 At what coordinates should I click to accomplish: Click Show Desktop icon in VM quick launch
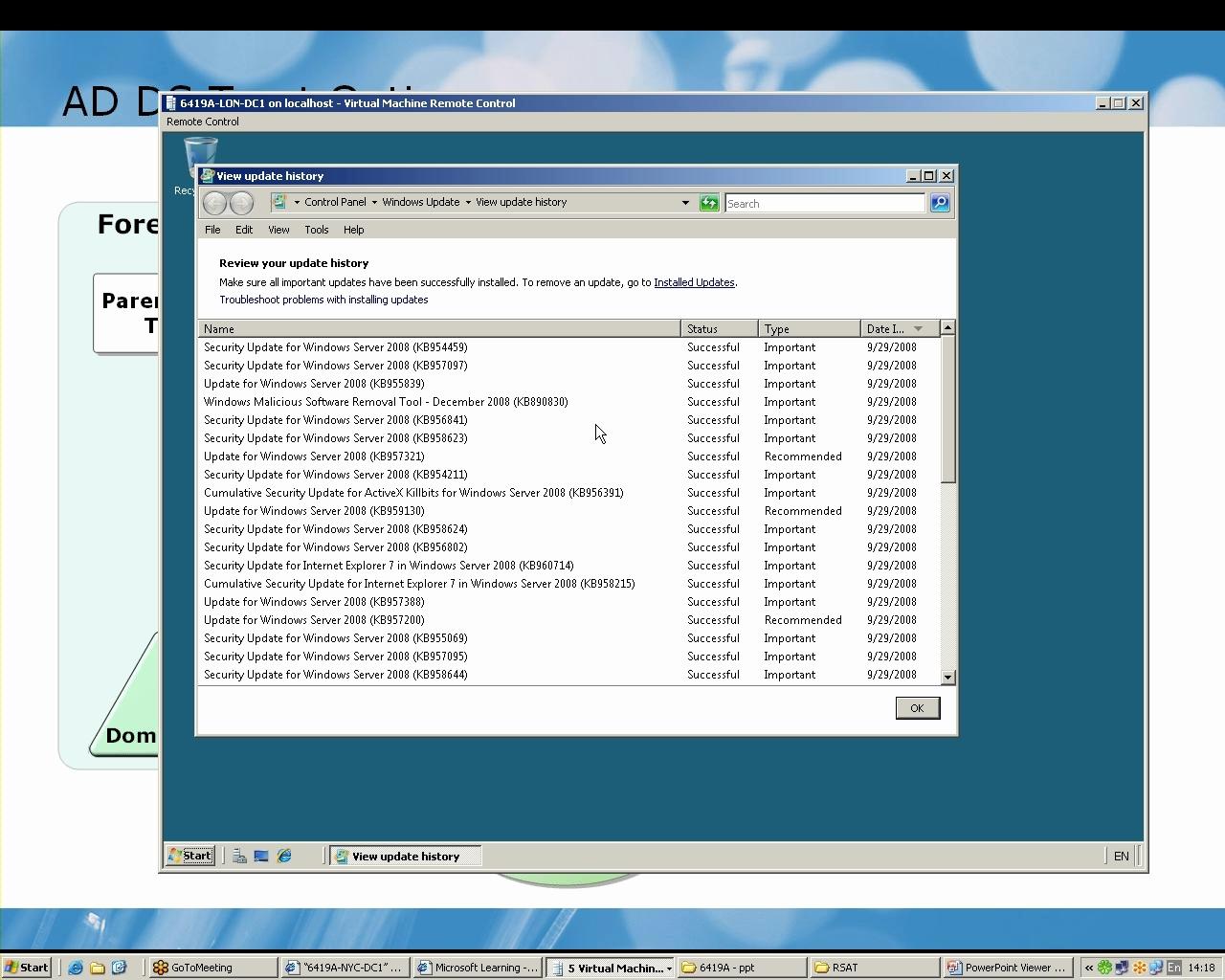(x=261, y=857)
